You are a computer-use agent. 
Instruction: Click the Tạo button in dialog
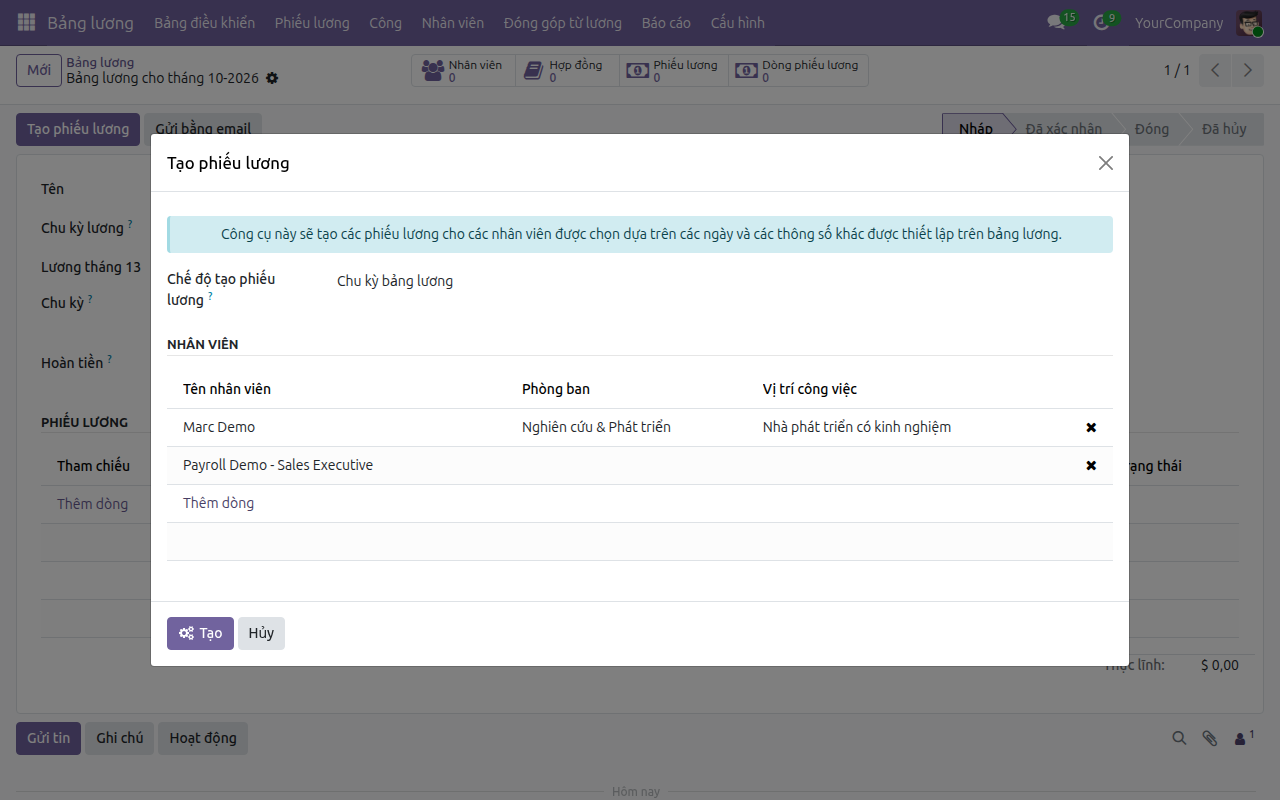tap(200, 633)
